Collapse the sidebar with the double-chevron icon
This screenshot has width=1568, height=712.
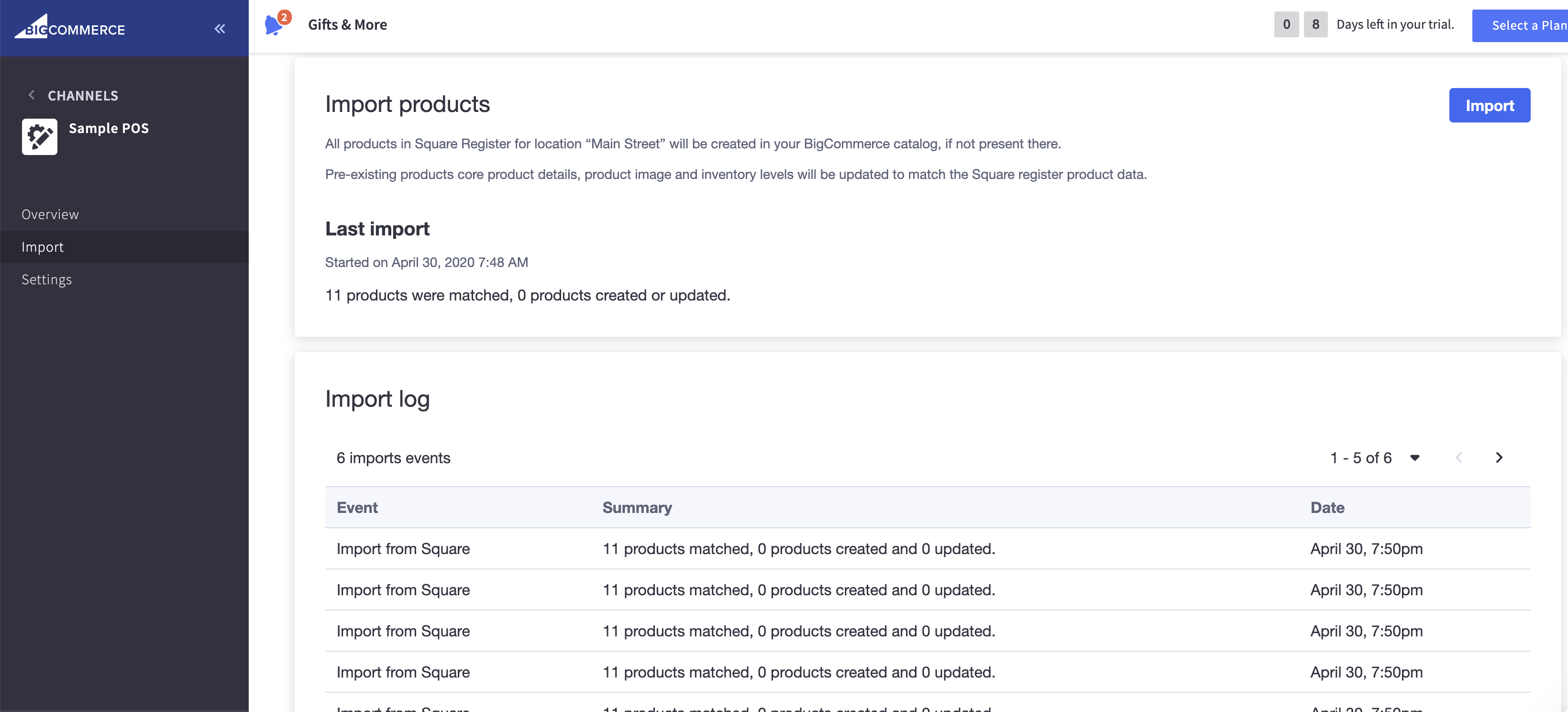click(x=220, y=29)
